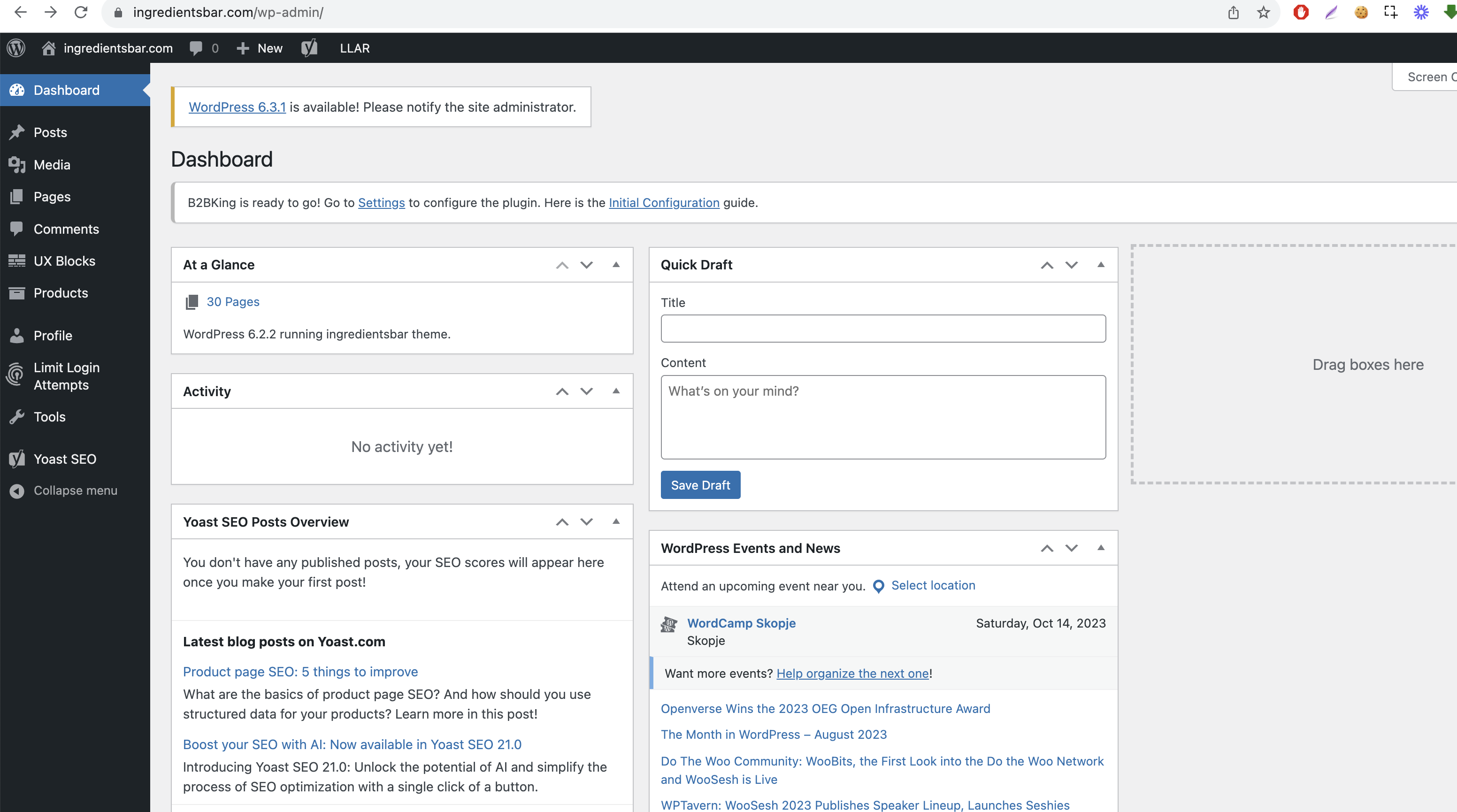Move Quick Draft panel up
The image size is (1457, 812).
pos(1047,265)
